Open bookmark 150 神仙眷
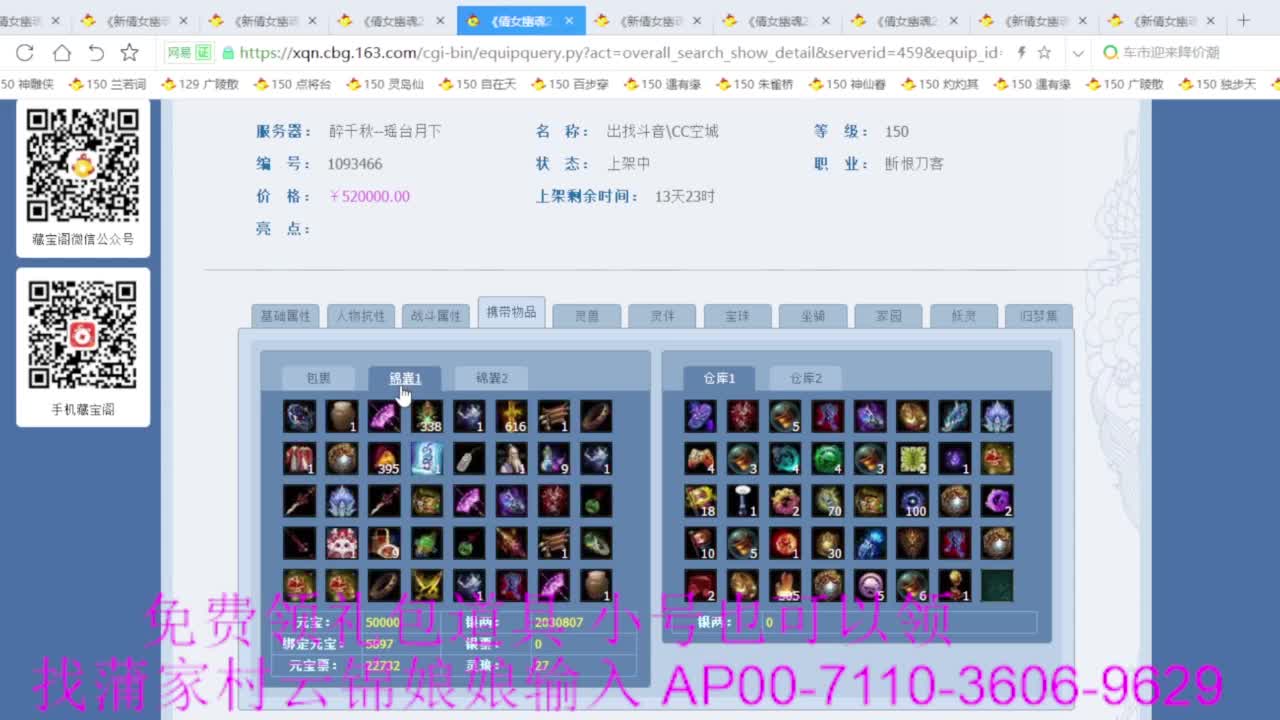The height and width of the screenshot is (720, 1280). click(x=848, y=85)
